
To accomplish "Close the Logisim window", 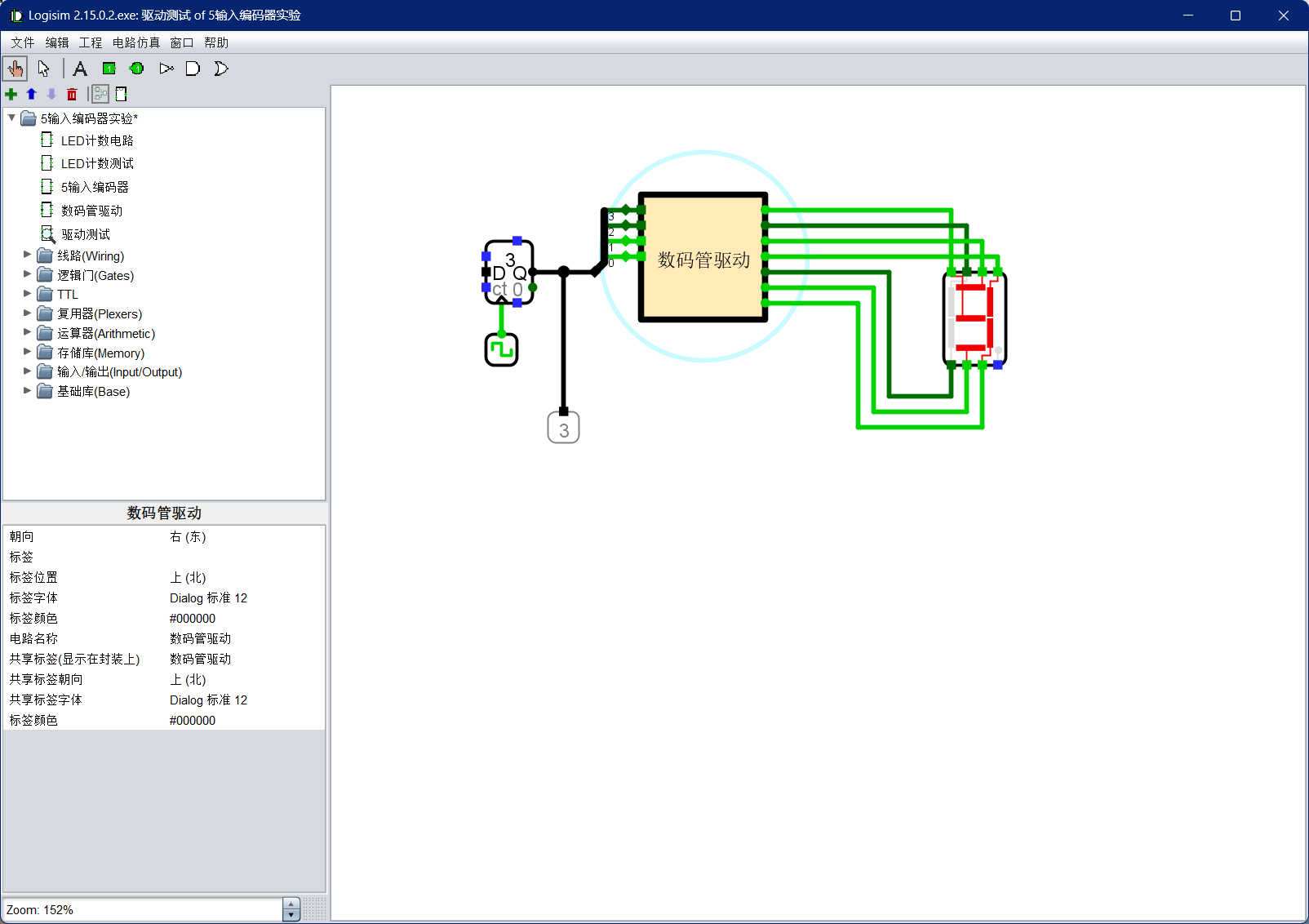I will [1284, 16].
